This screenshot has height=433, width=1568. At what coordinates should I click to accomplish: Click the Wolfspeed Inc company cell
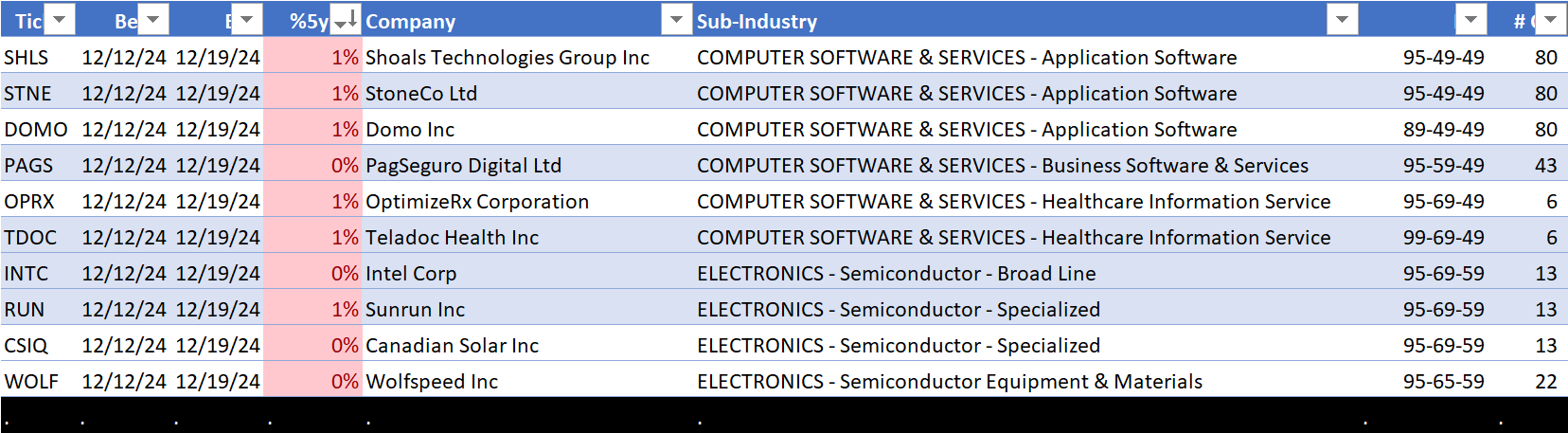[x=432, y=381]
